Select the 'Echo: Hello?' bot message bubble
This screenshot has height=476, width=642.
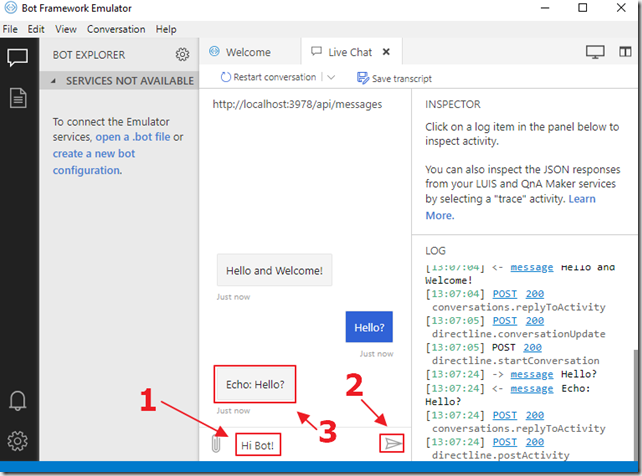point(255,384)
